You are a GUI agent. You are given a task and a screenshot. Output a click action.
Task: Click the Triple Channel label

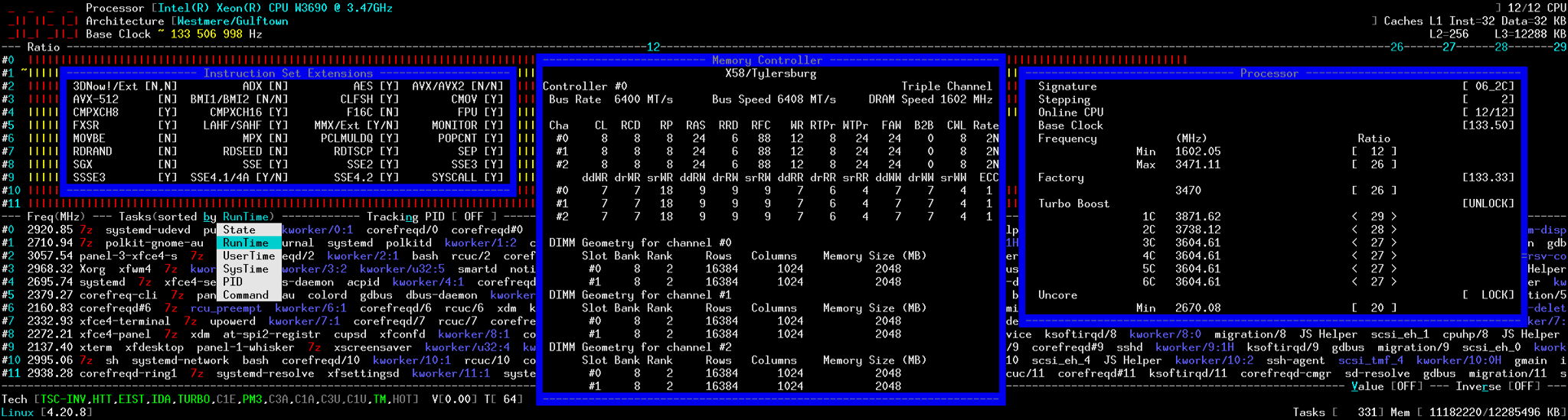tap(946, 86)
